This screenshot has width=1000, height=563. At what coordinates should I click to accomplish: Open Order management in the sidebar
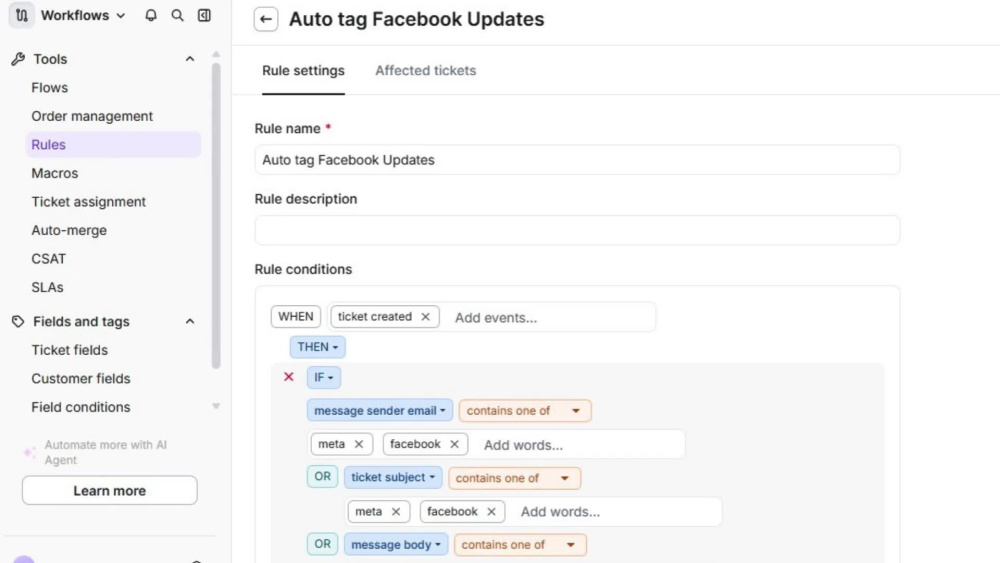click(x=92, y=116)
